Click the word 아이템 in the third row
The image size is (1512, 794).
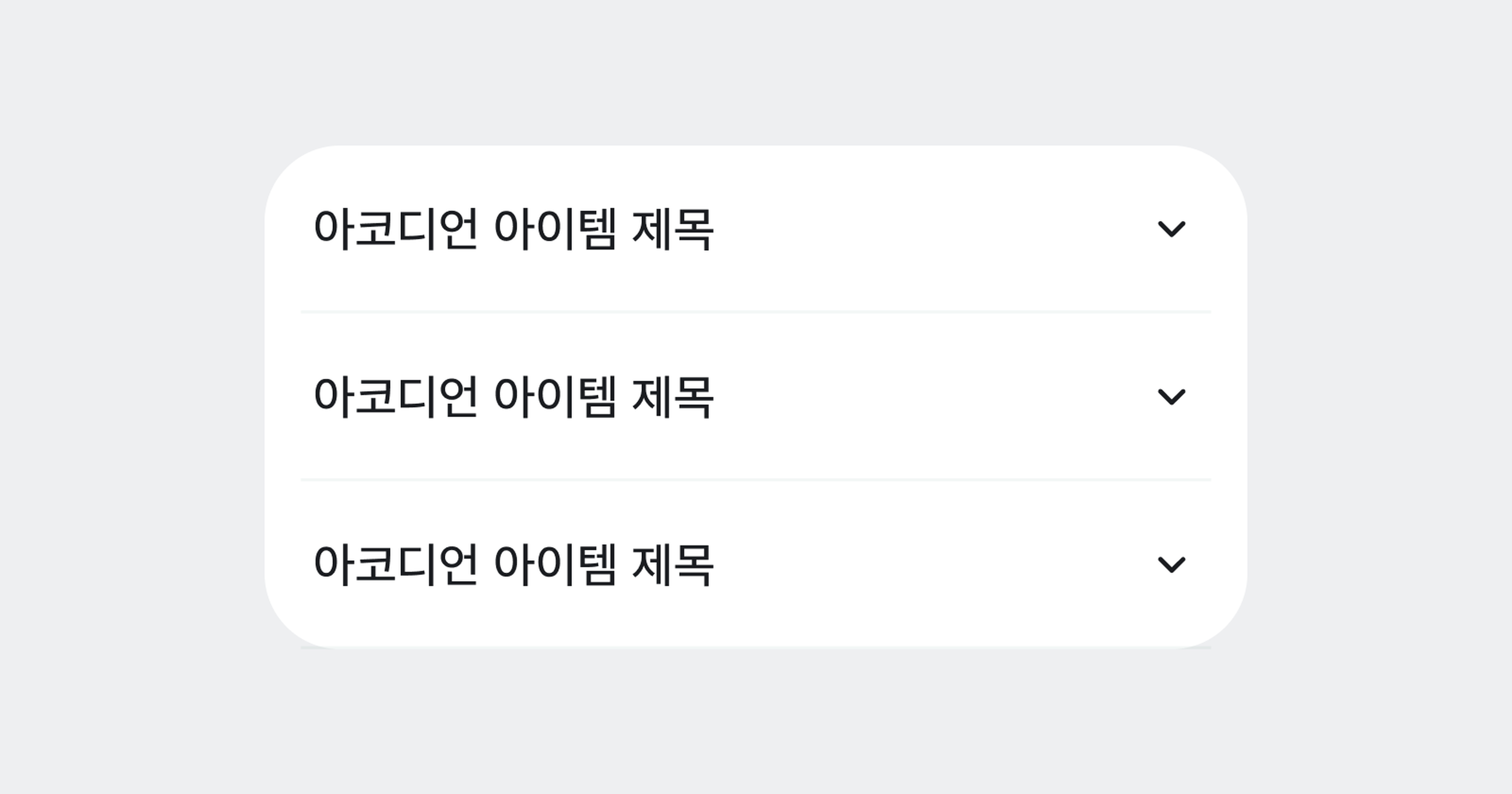(x=555, y=565)
